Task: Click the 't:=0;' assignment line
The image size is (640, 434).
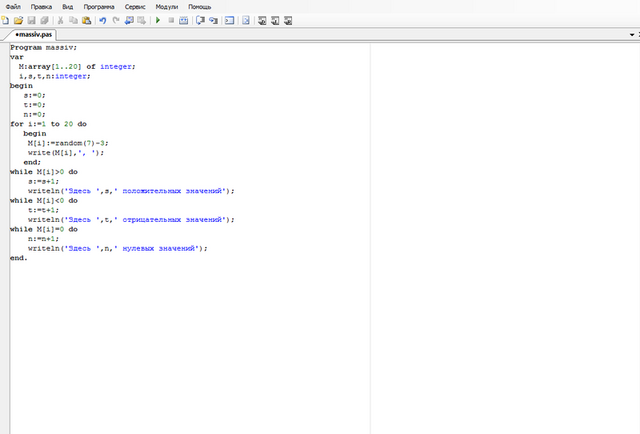Action: [x=34, y=105]
